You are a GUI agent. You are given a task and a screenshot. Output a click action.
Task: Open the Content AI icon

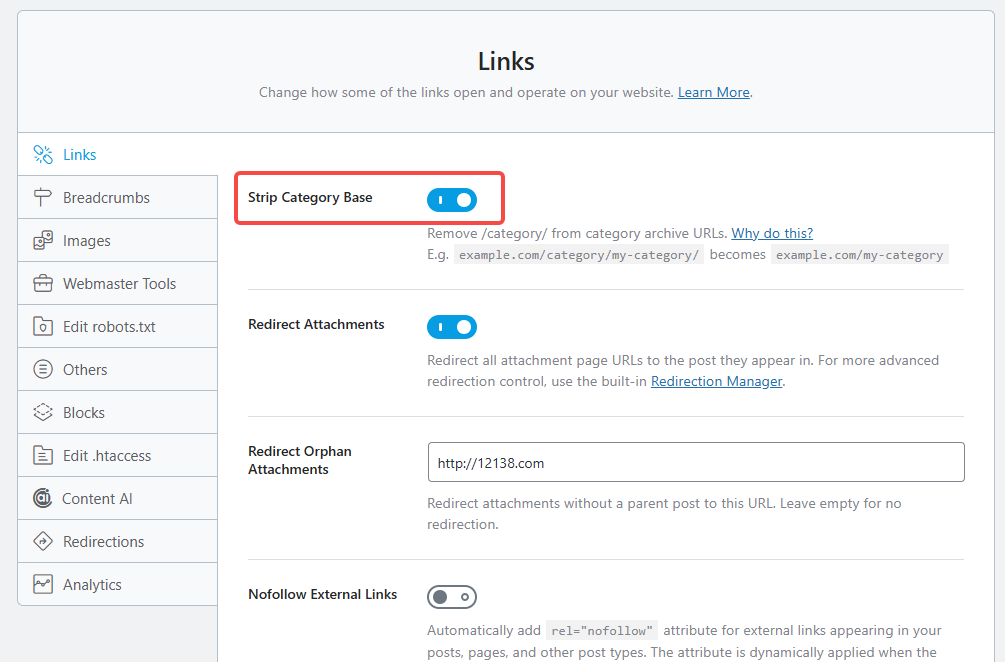[44, 497]
